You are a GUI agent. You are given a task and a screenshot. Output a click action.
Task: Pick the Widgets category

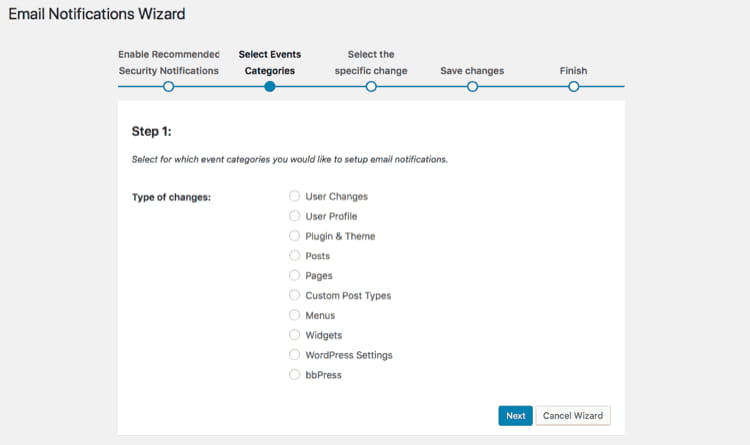point(295,335)
